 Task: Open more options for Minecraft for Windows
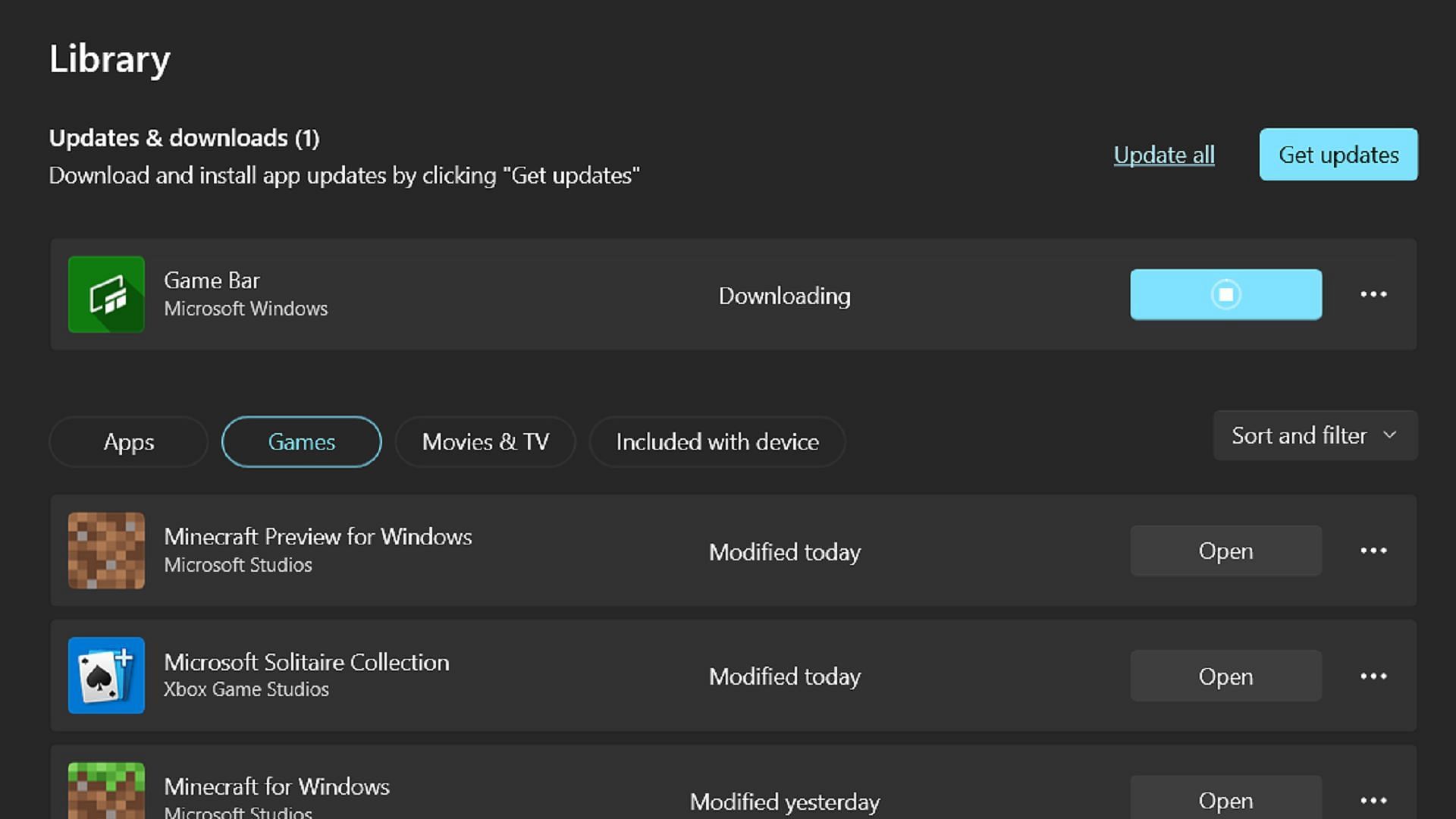(1373, 801)
